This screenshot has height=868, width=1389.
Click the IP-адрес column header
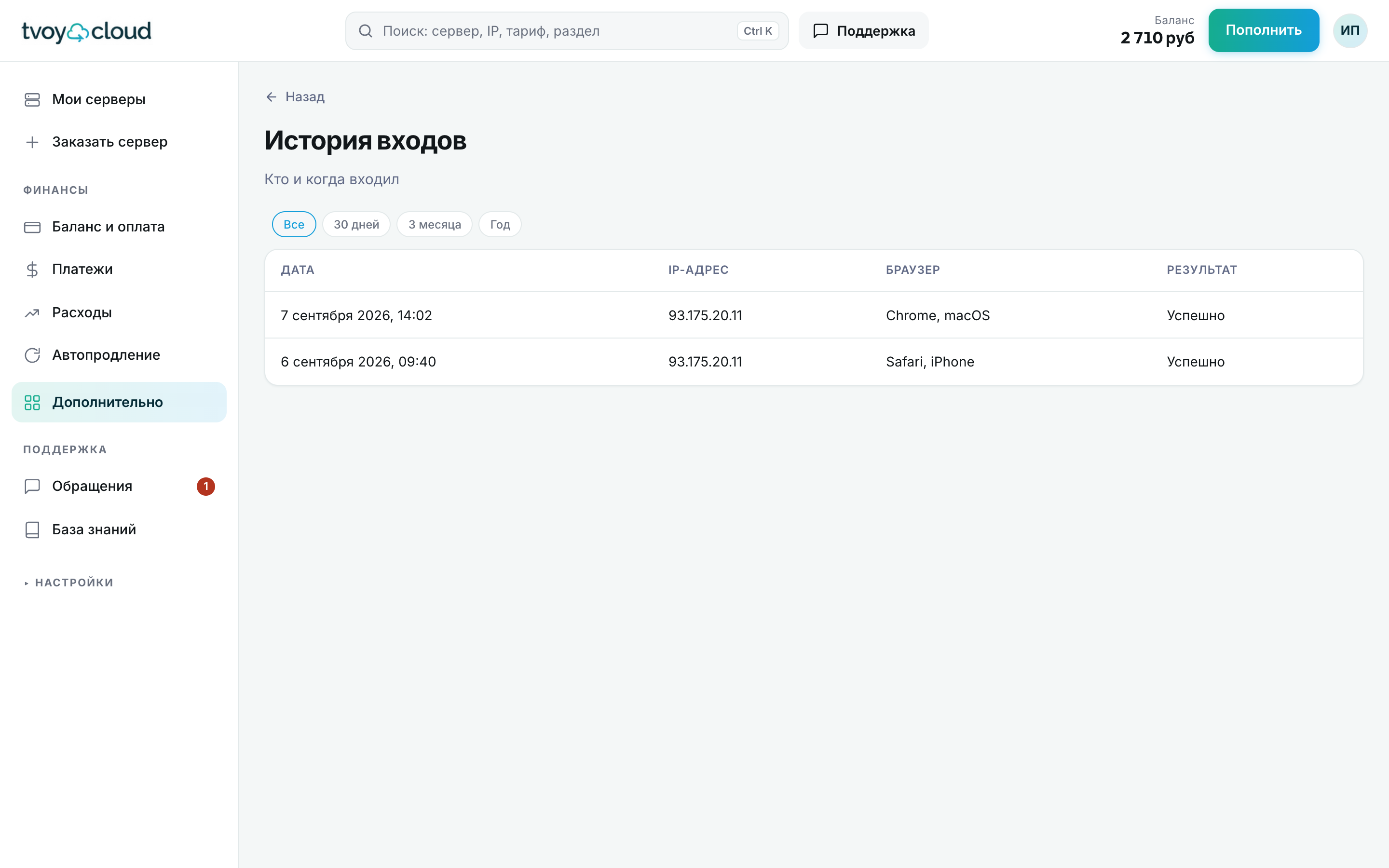698,271
